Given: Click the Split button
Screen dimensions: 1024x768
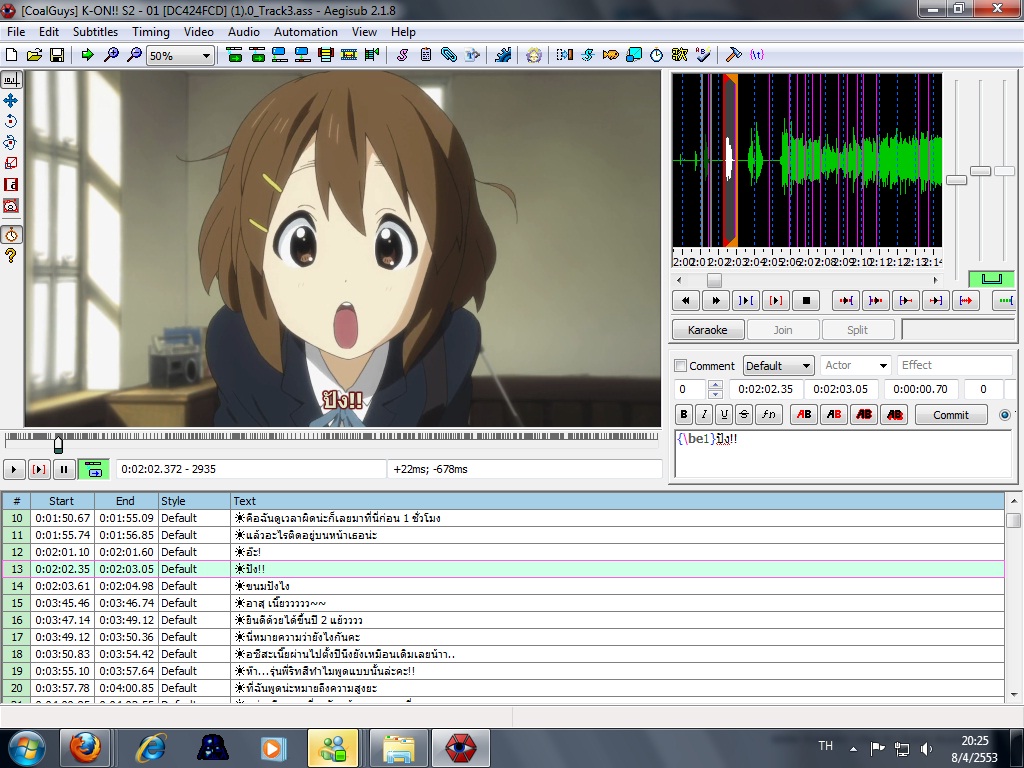Looking at the screenshot, I should pyautogui.click(x=857, y=330).
